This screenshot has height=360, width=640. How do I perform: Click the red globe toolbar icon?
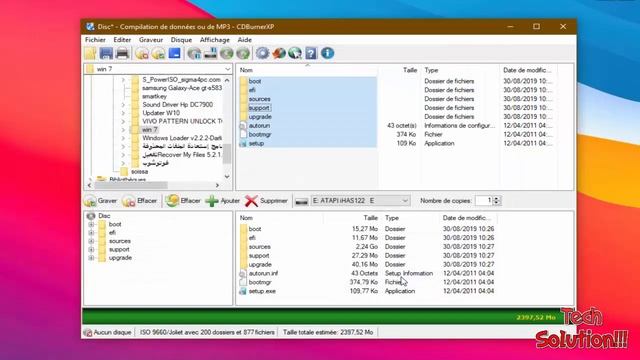click(x=279, y=53)
